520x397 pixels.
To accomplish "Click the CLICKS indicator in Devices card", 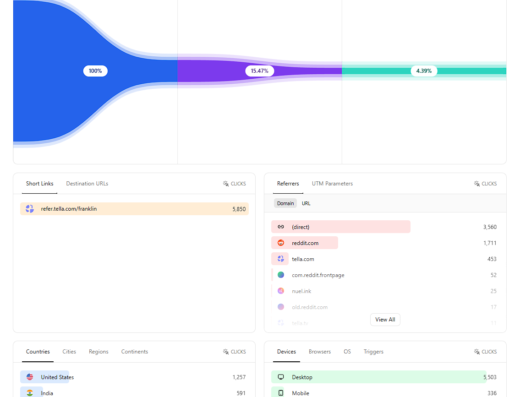I will click(x=486, y=352).
